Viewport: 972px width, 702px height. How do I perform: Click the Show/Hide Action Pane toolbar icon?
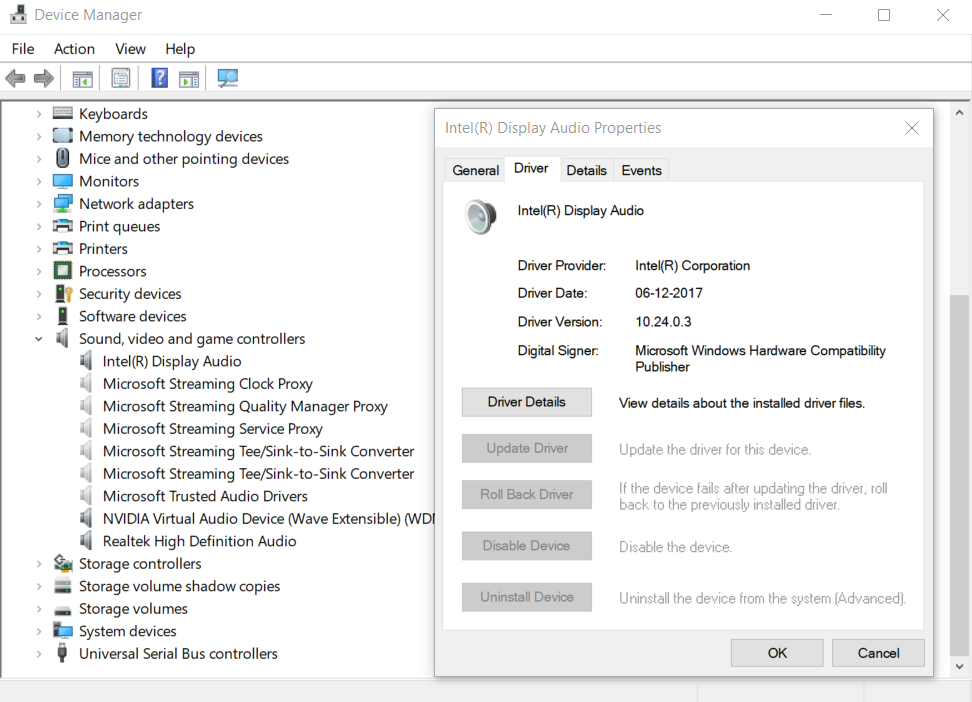tap(189, 78)
